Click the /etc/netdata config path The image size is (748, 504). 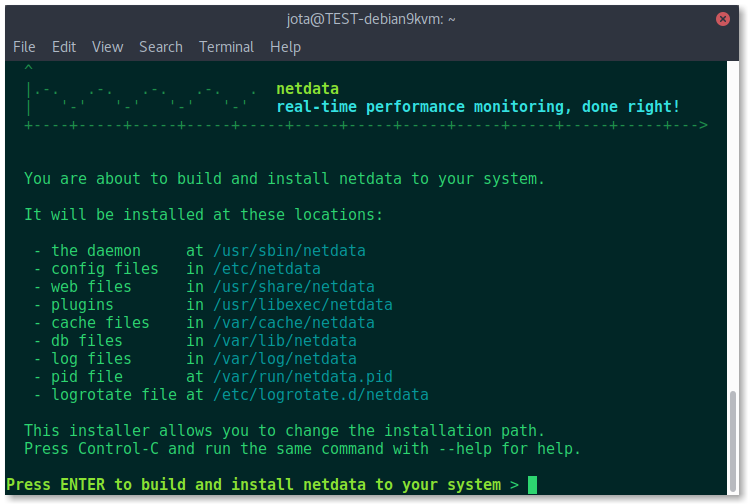(x=267, y=269)
